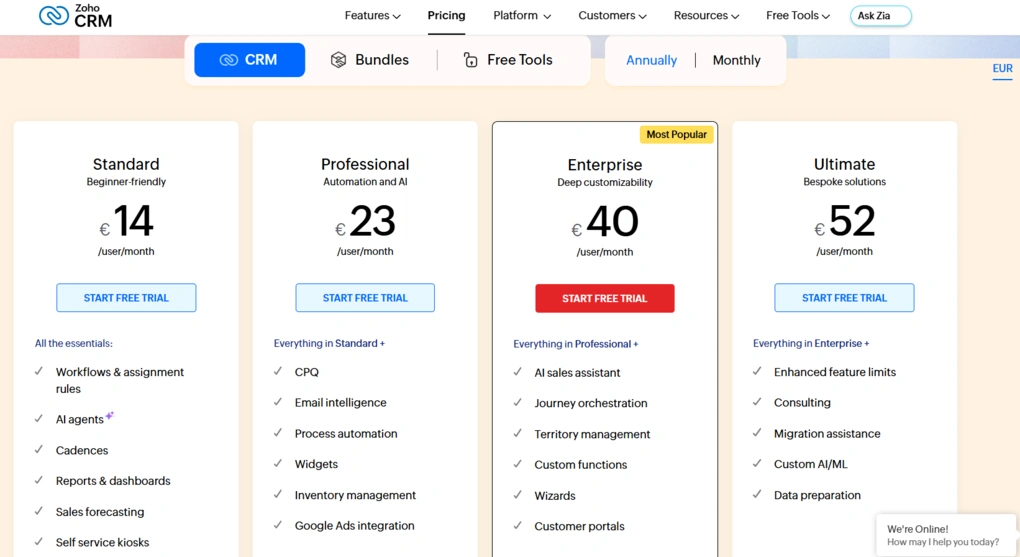Click the Enterprise plan title

click(605, 165)
